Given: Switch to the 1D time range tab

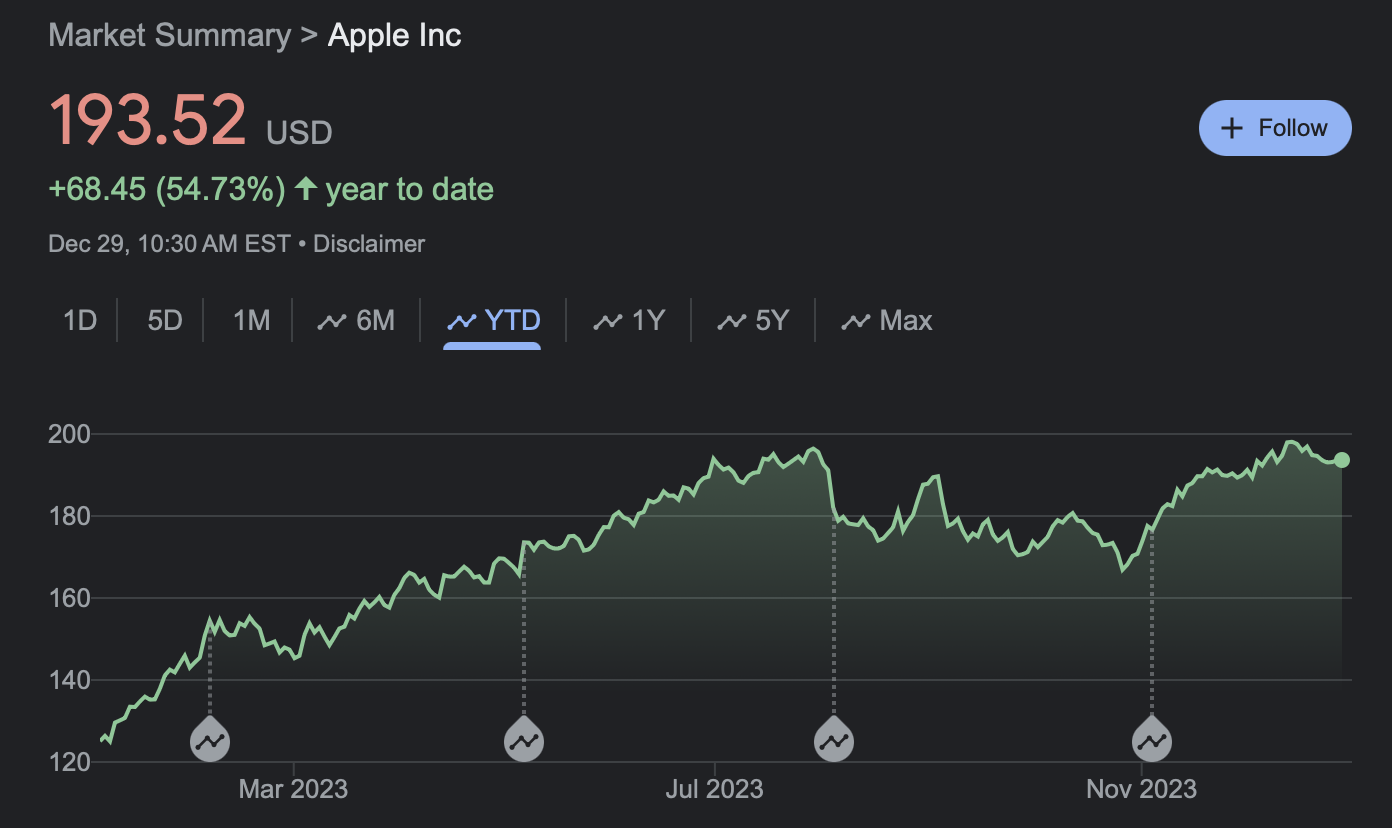Looking at the screenshot, I should pyautogui.click(x=78, y=320).
